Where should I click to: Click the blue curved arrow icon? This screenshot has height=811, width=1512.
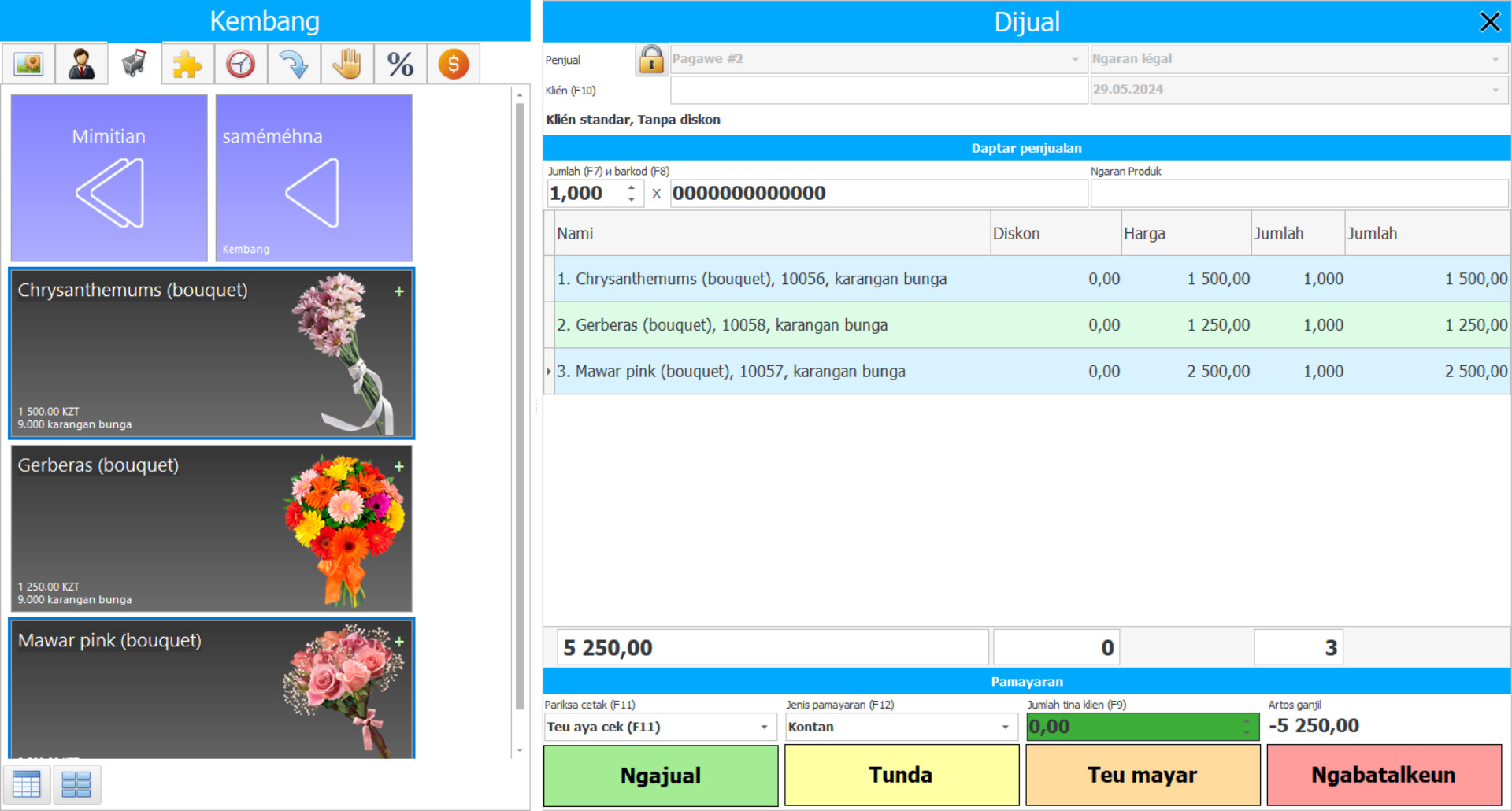click(294, 64)
